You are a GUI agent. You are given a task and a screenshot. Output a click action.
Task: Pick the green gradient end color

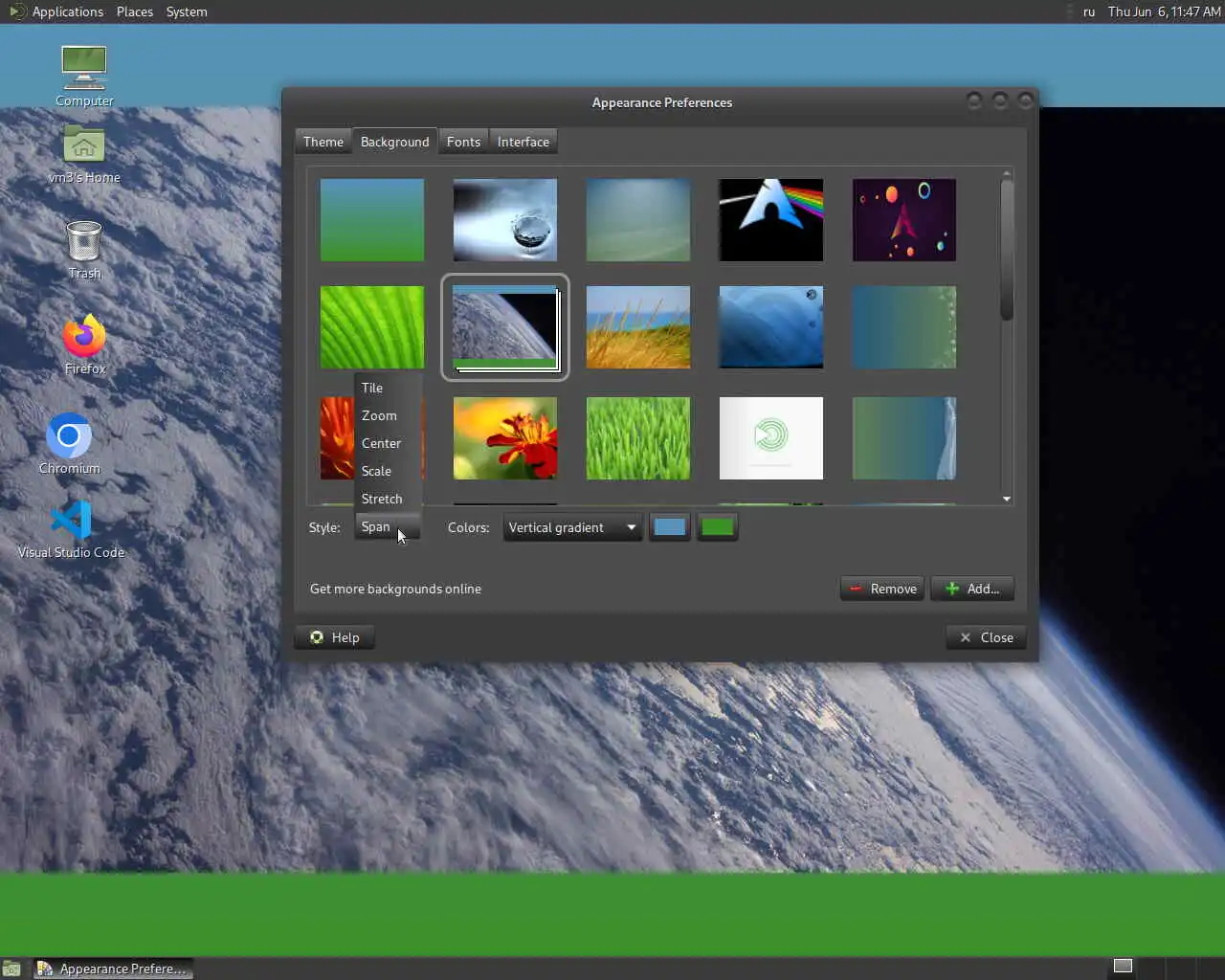(717, 527)
